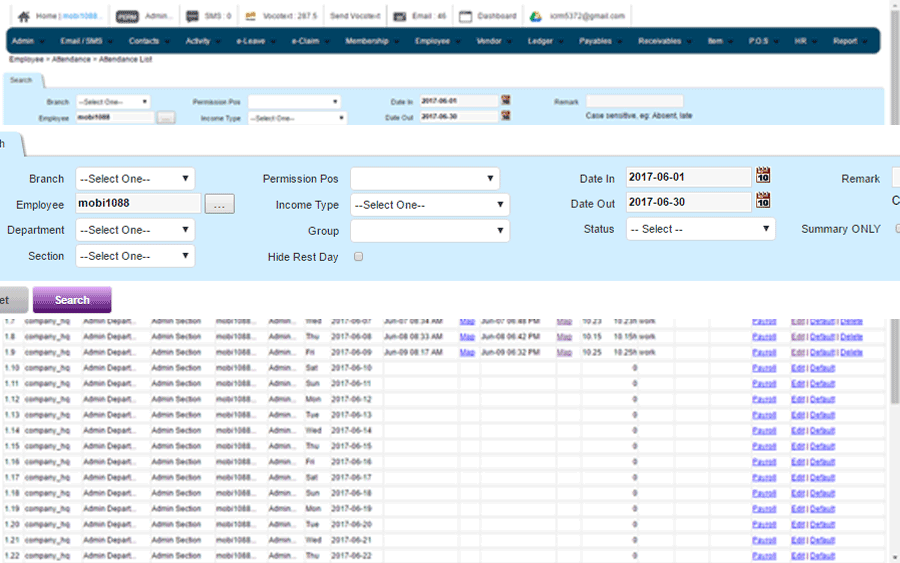Image resolution: width=900 pixels, height=563 pixels.
Task: Open the Dashboard window icon
Action: (x=465, y=17)
